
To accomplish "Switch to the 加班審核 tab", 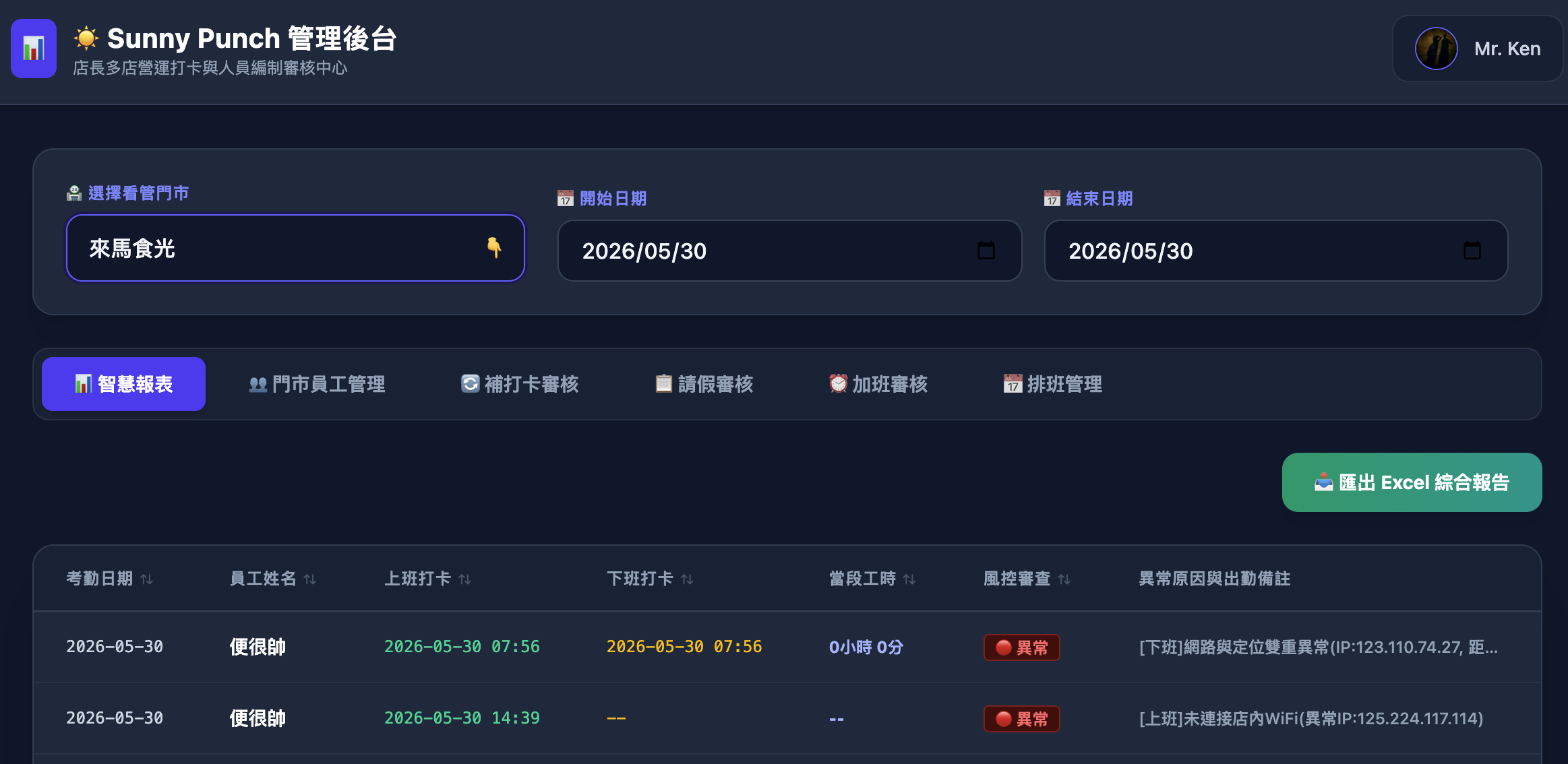I will (x=878, y=384).
